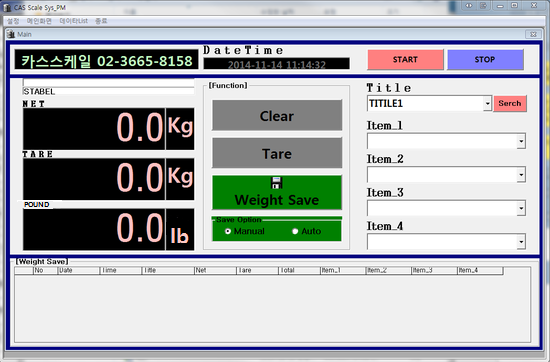Click the Item_4 column header in table
This screenshot has width=550, height=362.
pyautogui.click(x=480, y=270)
